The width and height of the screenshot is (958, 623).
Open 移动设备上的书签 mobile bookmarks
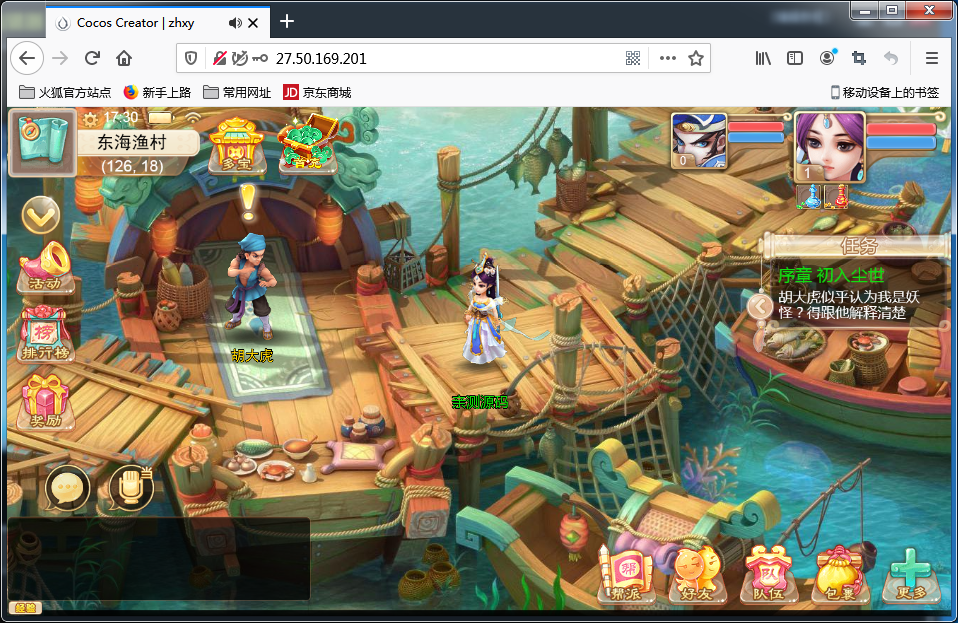click(885, 92)
